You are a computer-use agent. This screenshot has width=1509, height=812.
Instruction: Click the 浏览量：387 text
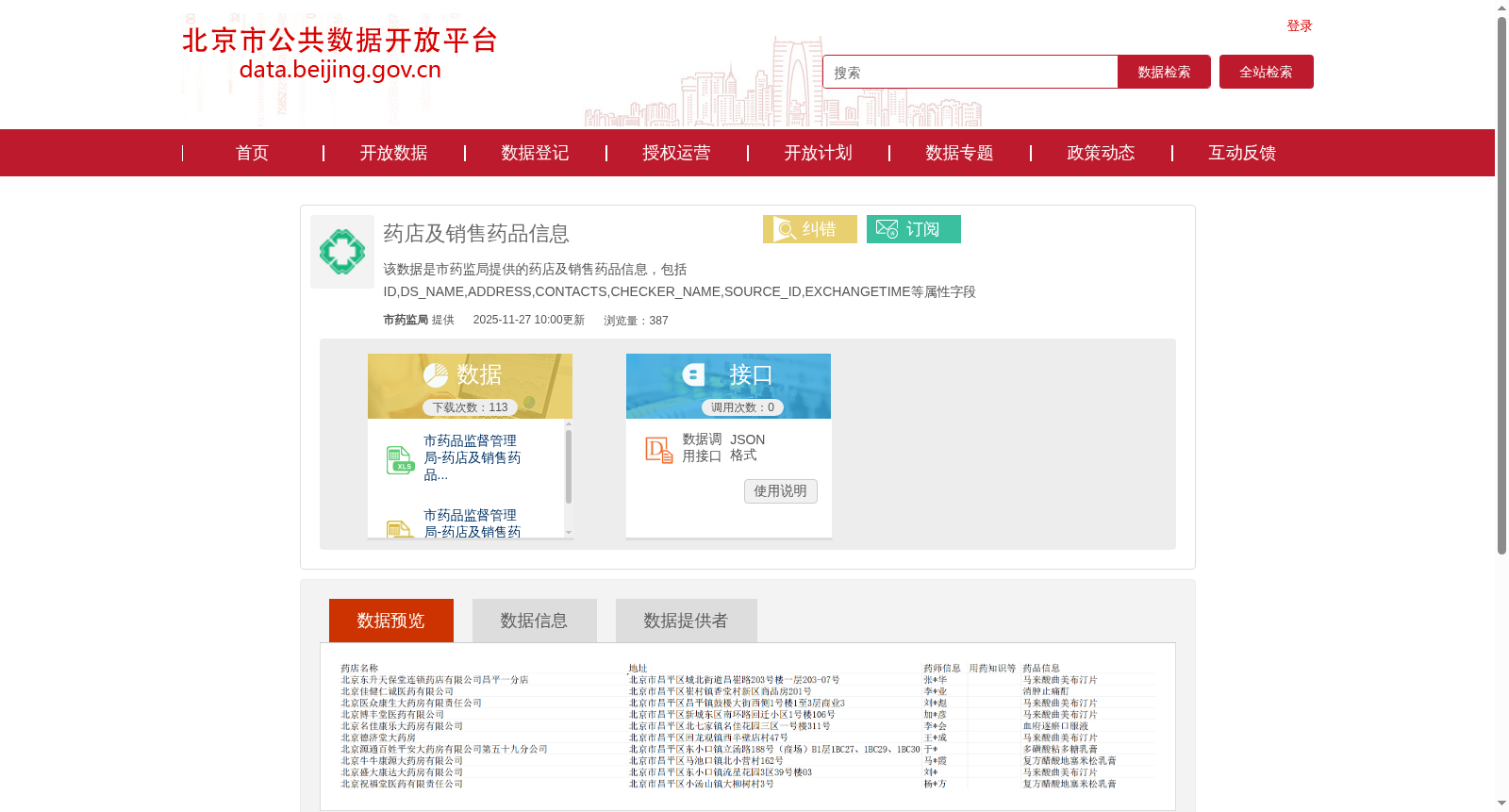click(636, 321)
